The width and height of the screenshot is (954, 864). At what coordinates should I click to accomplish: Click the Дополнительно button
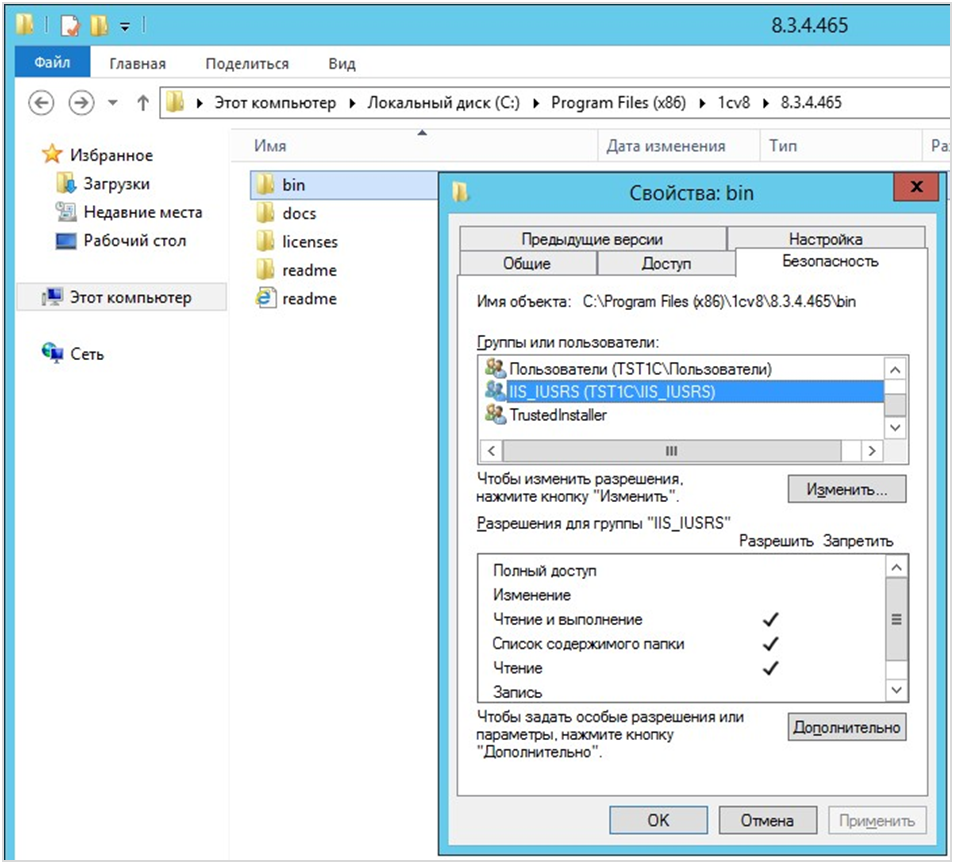(846, 727)
